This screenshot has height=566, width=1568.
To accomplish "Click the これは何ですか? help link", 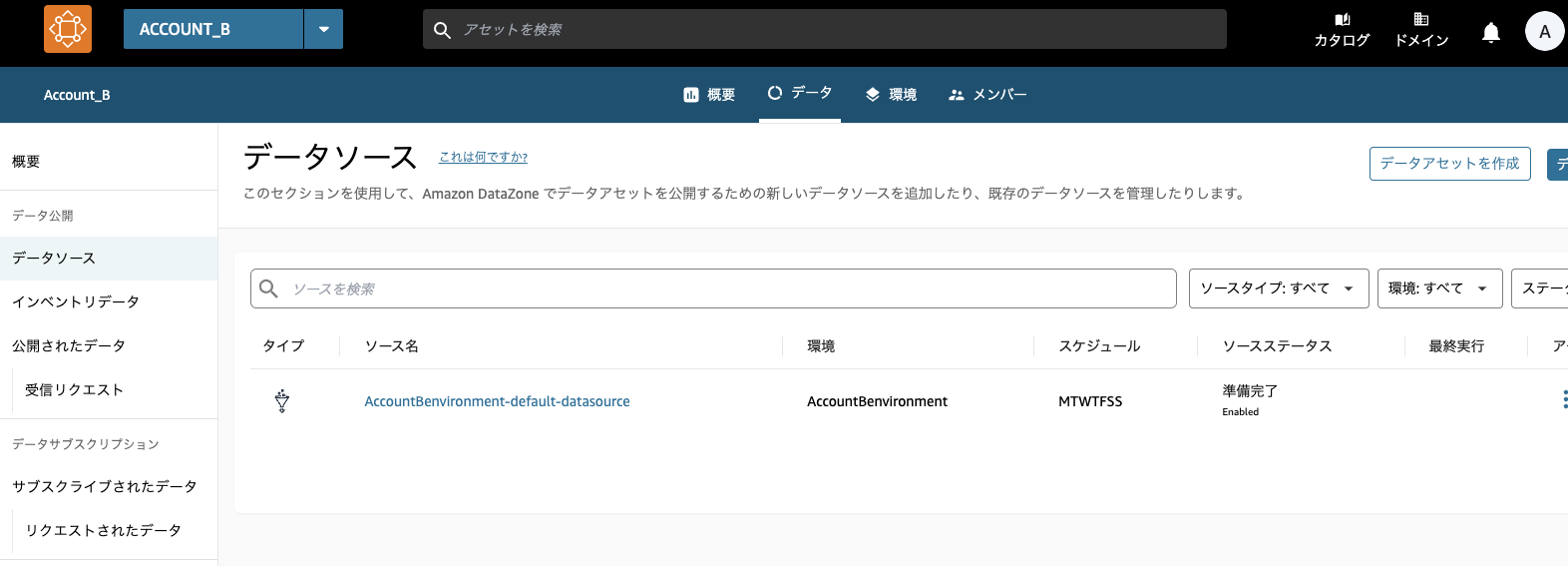I will (483, 157).
